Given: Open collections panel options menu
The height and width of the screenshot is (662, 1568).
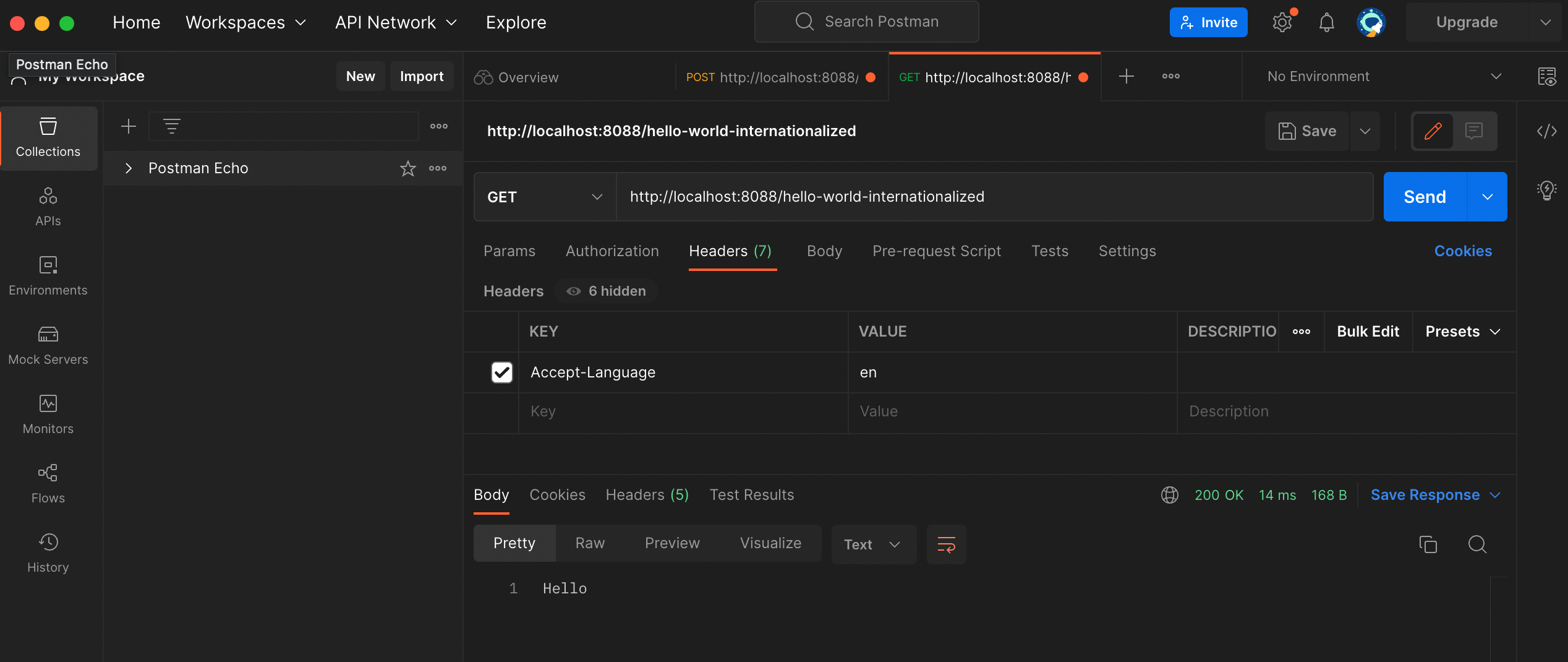Looking at the screenshot, I should (x=439, y=126).
